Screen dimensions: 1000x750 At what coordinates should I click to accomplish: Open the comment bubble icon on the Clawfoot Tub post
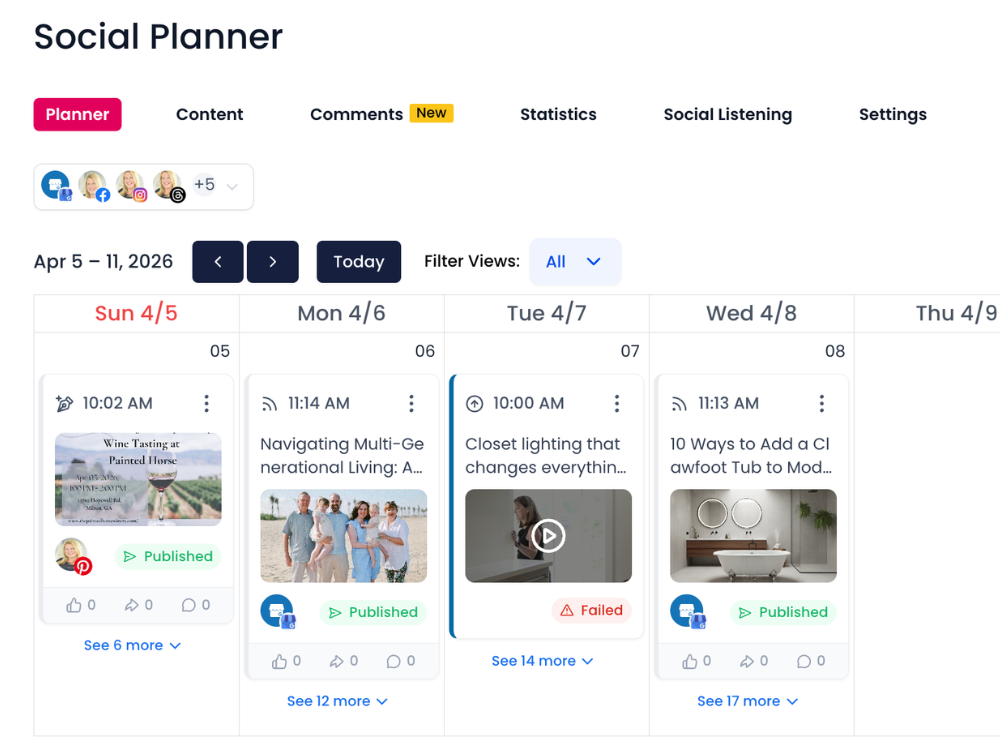click(807, 661)
